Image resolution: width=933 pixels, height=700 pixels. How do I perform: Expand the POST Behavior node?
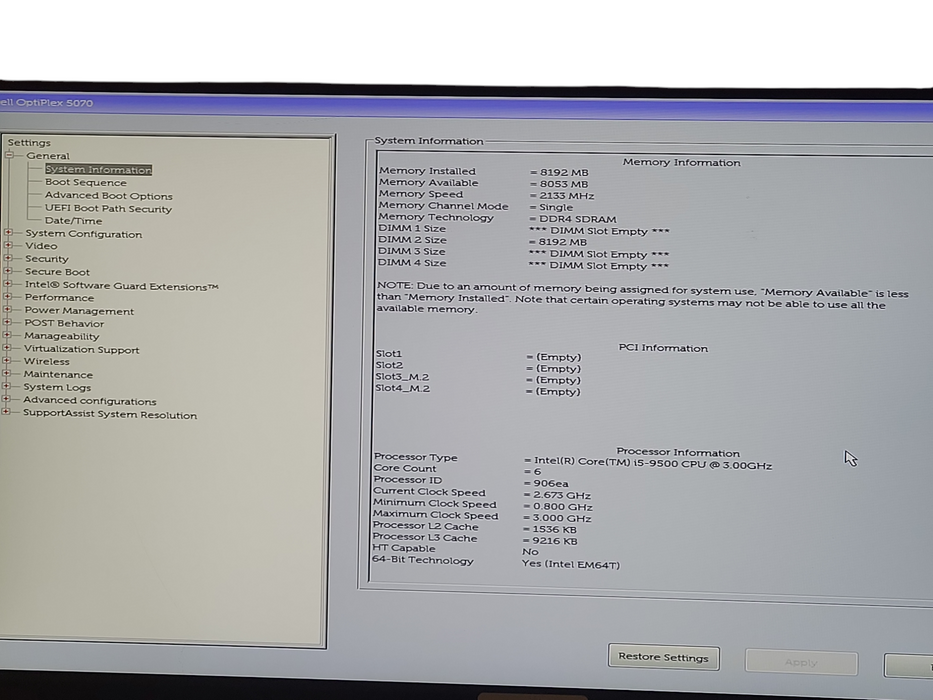pyautogui.click(x=7, y=322)
